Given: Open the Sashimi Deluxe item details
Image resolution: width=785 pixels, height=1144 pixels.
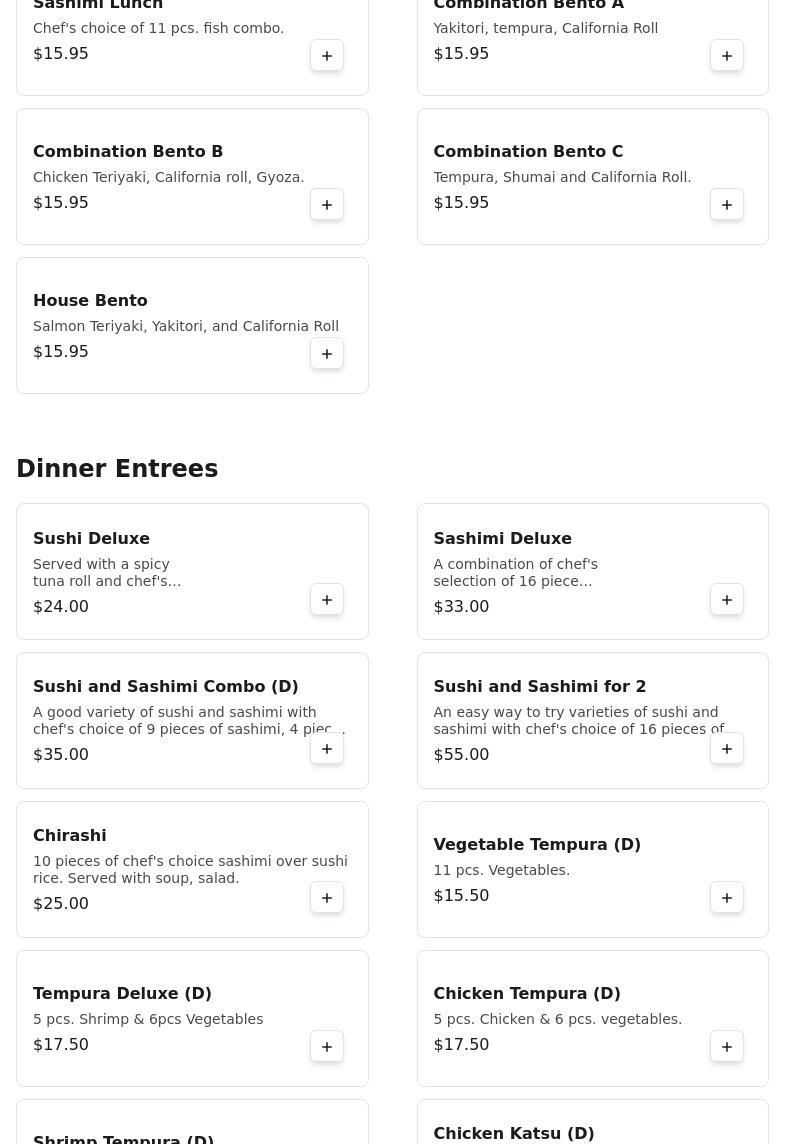Looking at the screenshot, I should pyautogui.click(x=592, y=571).
